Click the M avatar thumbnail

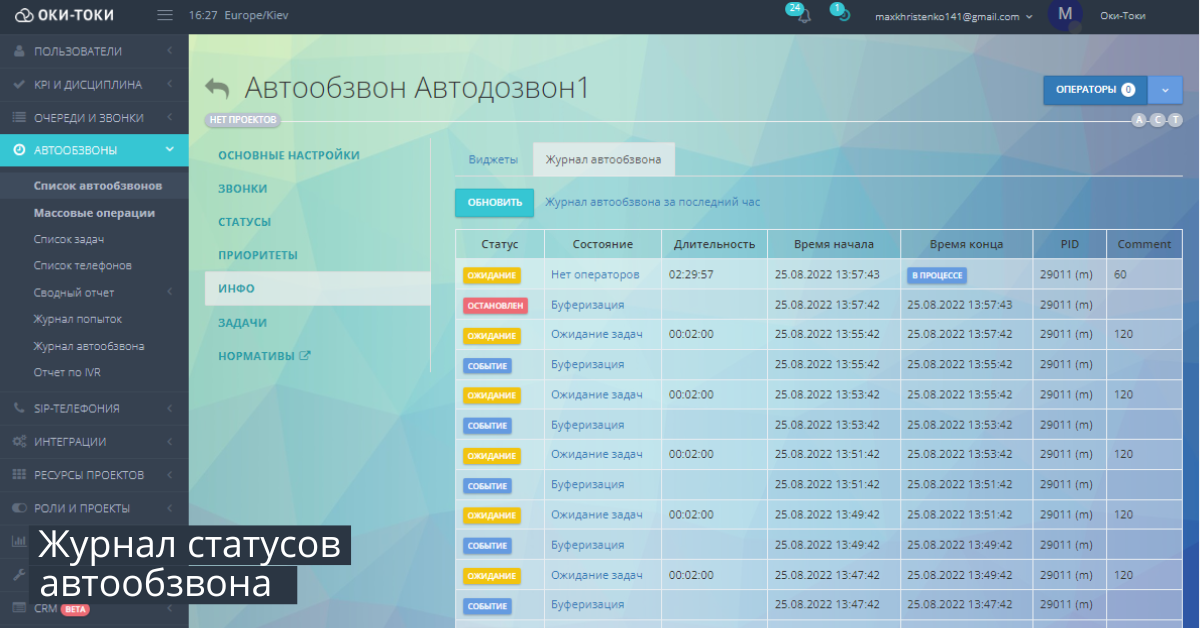pos(1065,15)
